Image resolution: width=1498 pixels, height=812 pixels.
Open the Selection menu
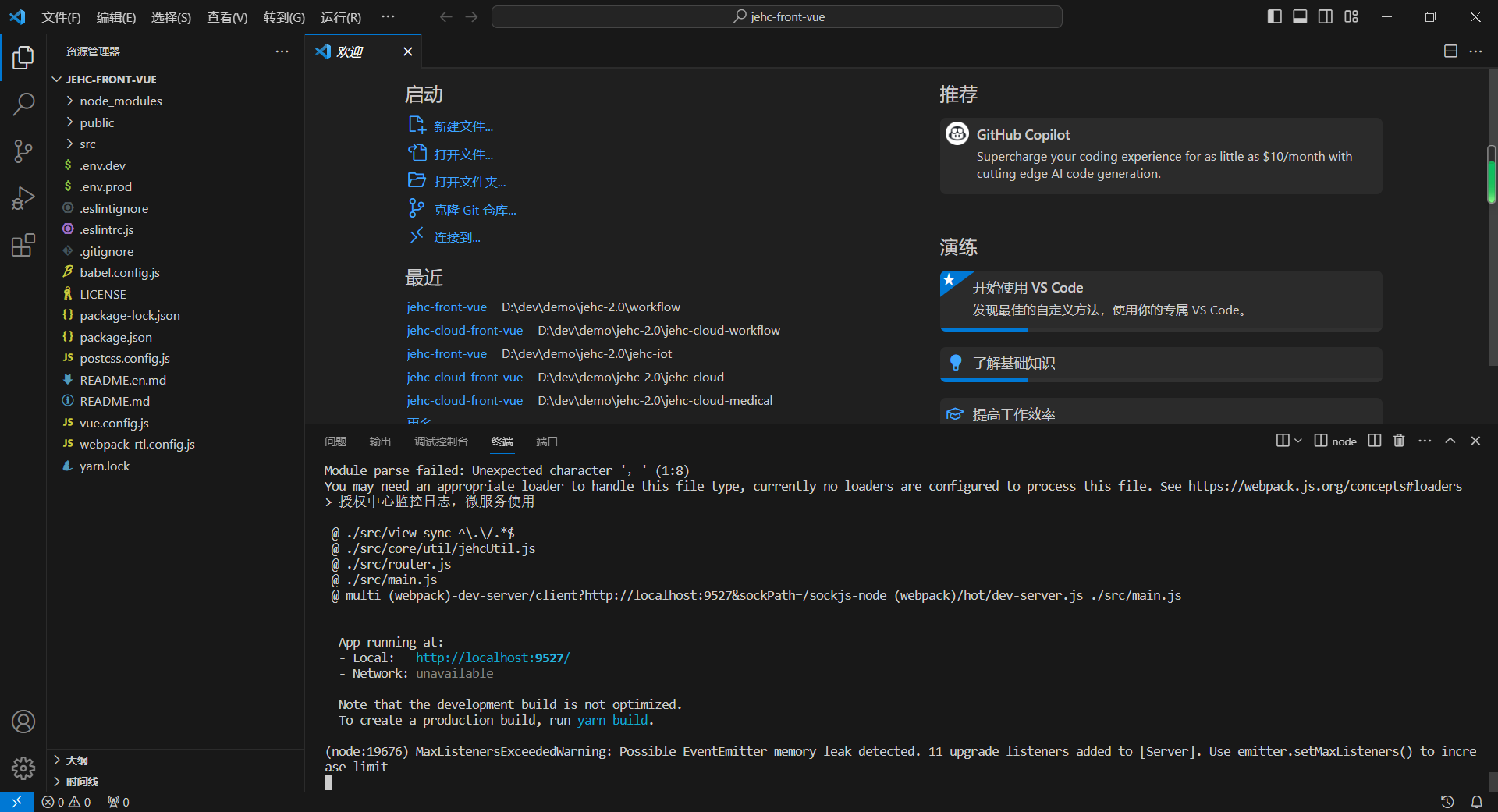pos(171,17)
